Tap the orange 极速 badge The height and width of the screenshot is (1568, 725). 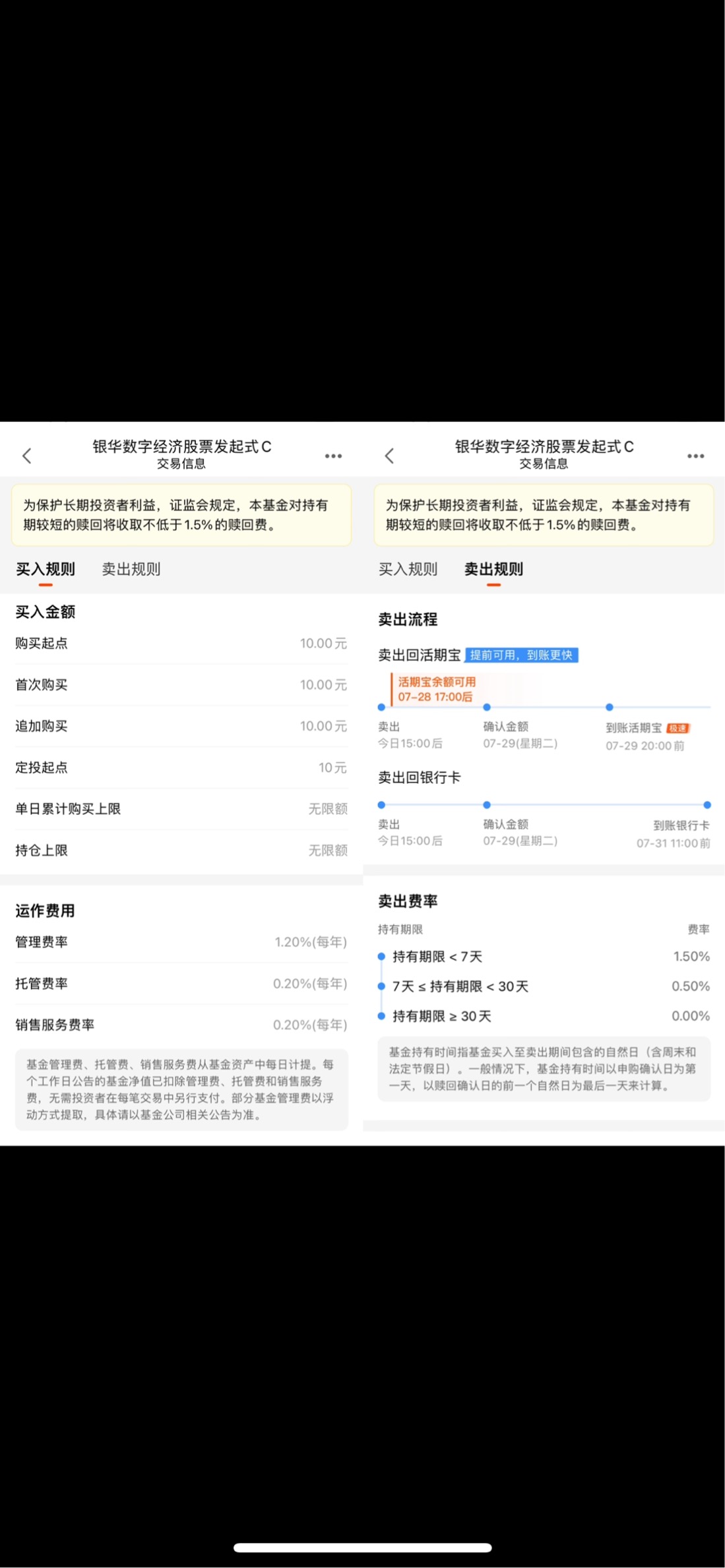coord(678,728)
